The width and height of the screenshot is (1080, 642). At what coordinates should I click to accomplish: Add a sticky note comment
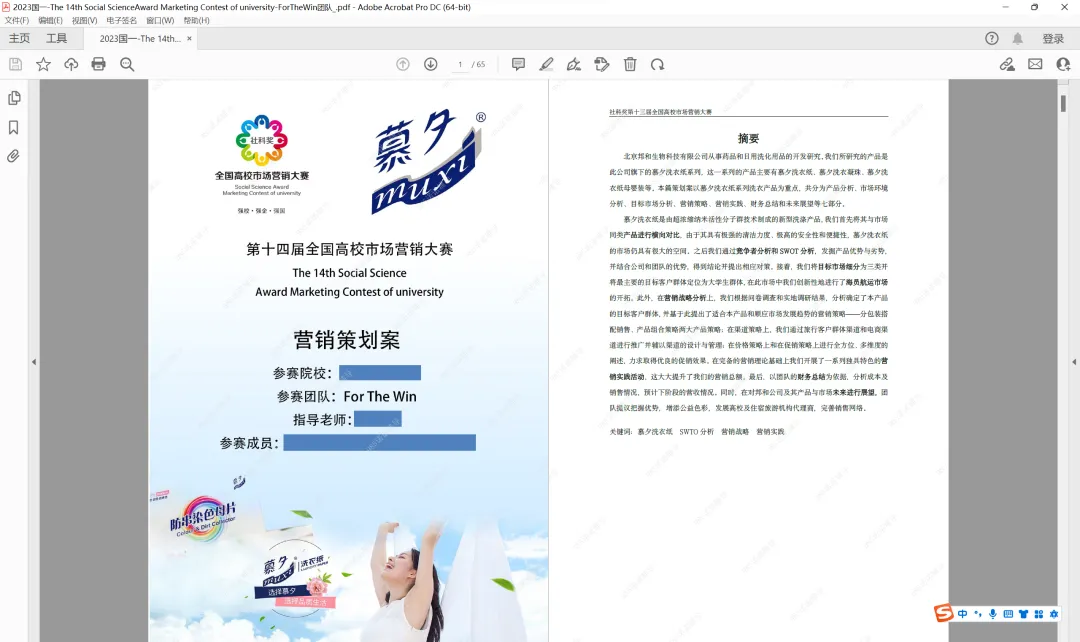coord(519,63)
